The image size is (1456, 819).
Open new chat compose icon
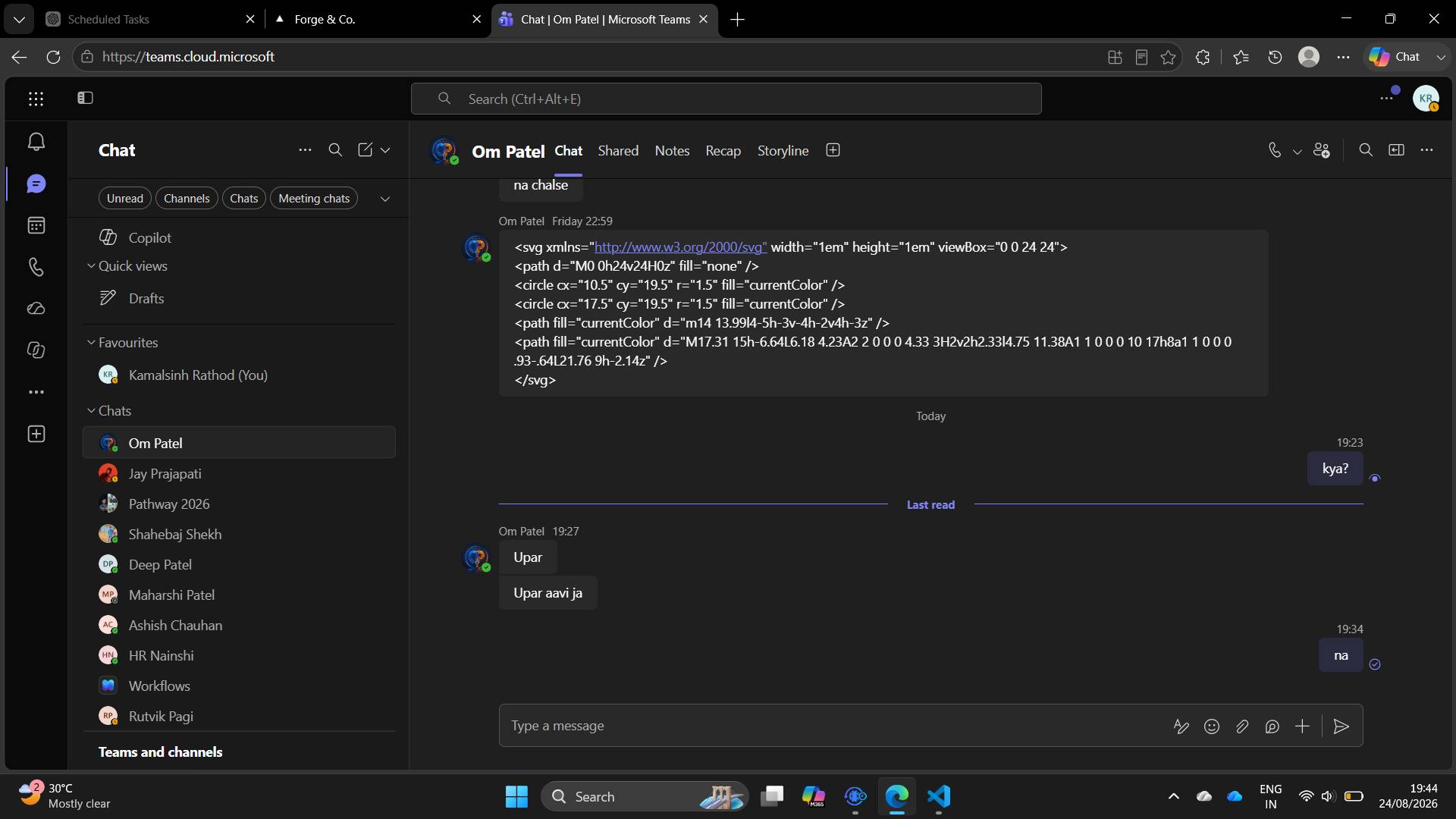(x=365, y=150)
